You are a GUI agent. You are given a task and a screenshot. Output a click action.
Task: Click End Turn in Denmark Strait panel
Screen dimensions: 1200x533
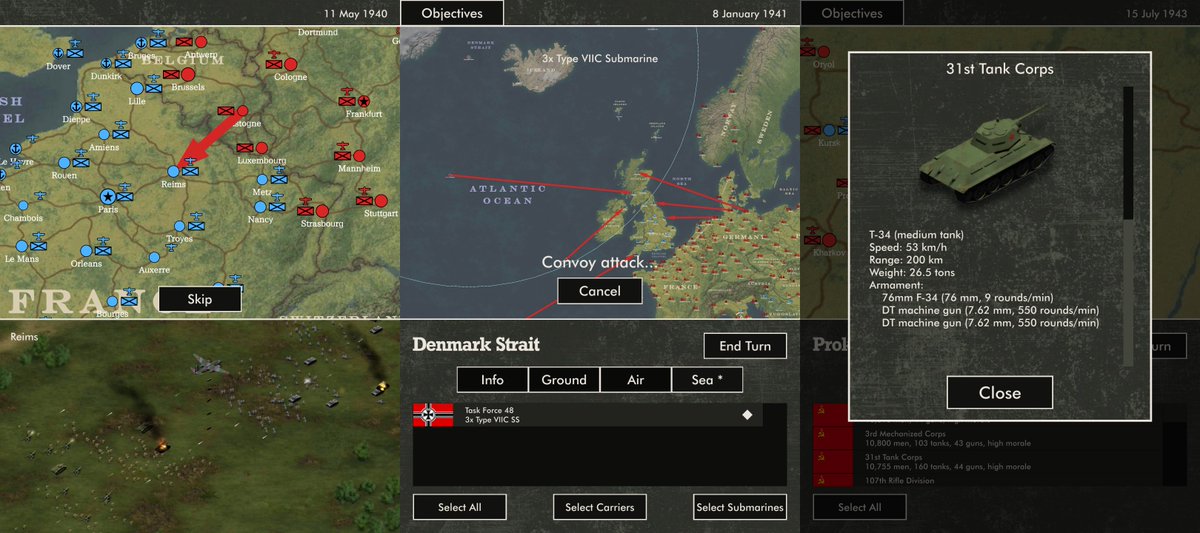[745, 346]
